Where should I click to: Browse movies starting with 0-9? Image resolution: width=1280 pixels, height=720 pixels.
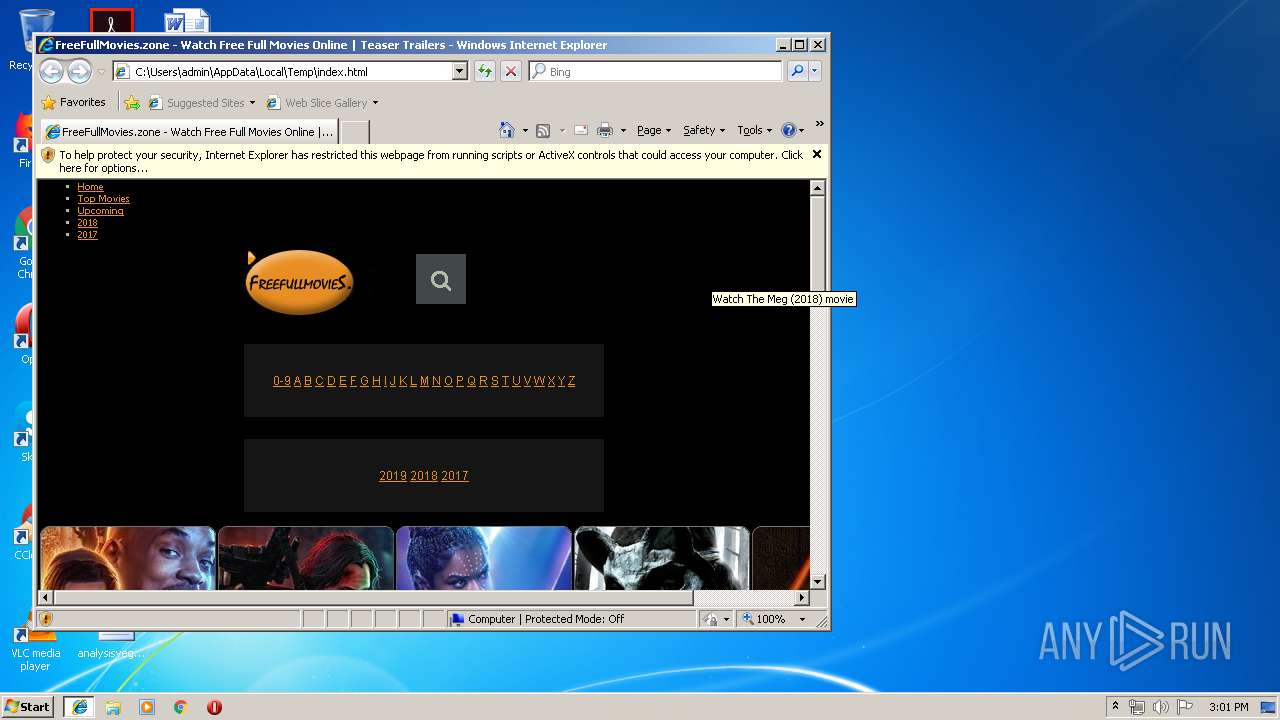click(x=282, y=381)
